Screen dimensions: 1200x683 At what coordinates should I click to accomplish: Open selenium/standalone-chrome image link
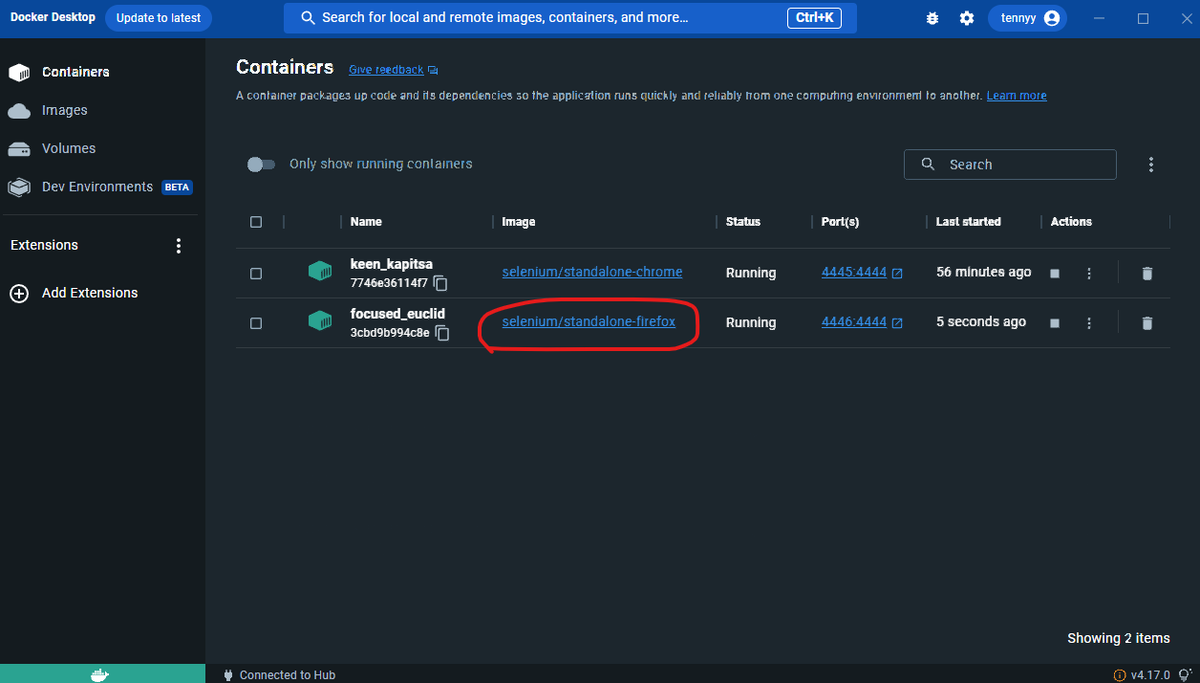click(x=592, y=272)
